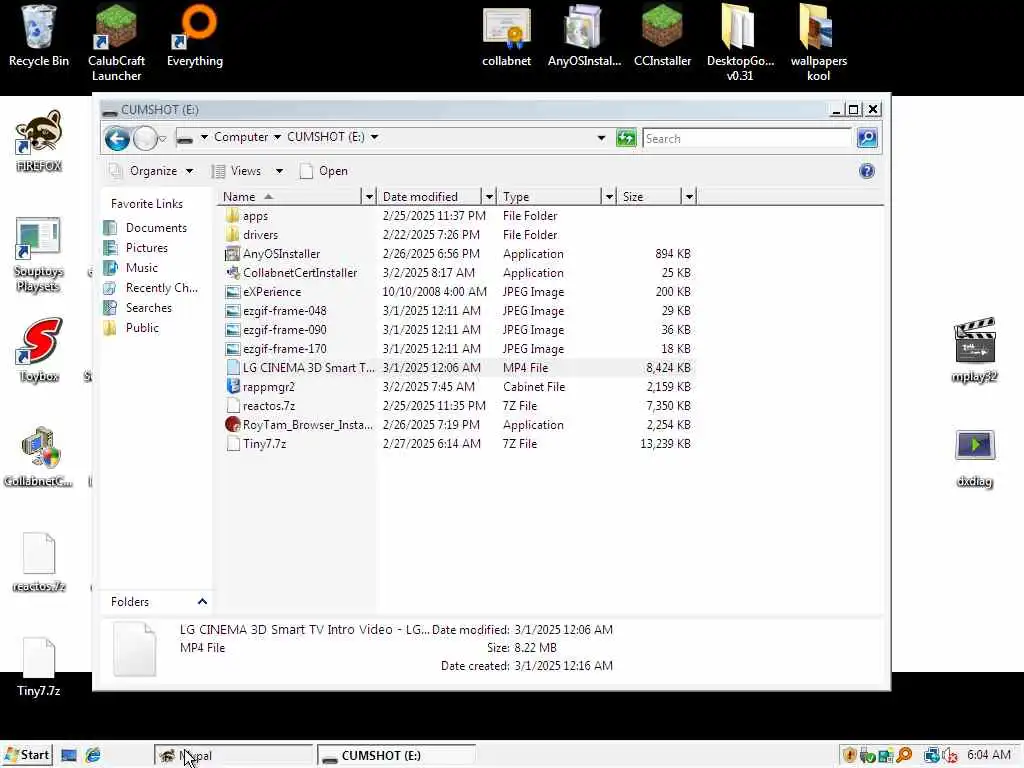Launch Internet Explorer from quick launch
The height and width of the screenshot is (768, 1024).
tap(93, 756)
